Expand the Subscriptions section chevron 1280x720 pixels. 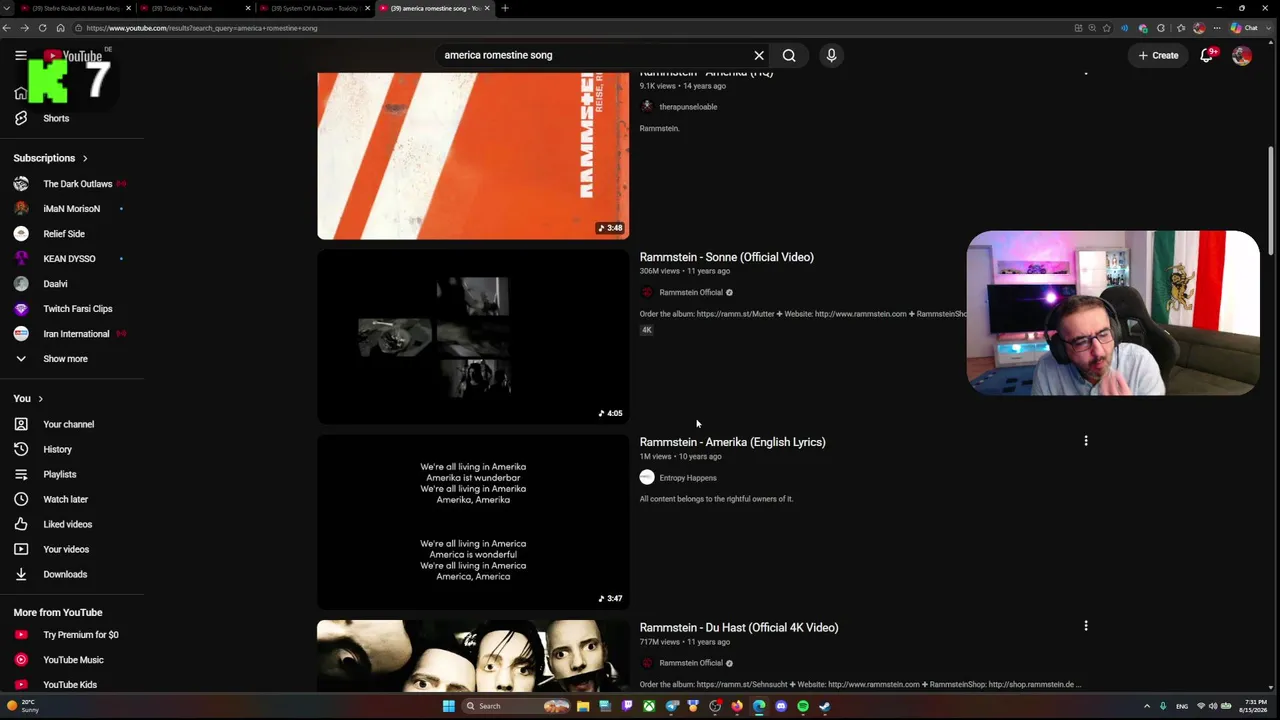[x=85, y=158]
